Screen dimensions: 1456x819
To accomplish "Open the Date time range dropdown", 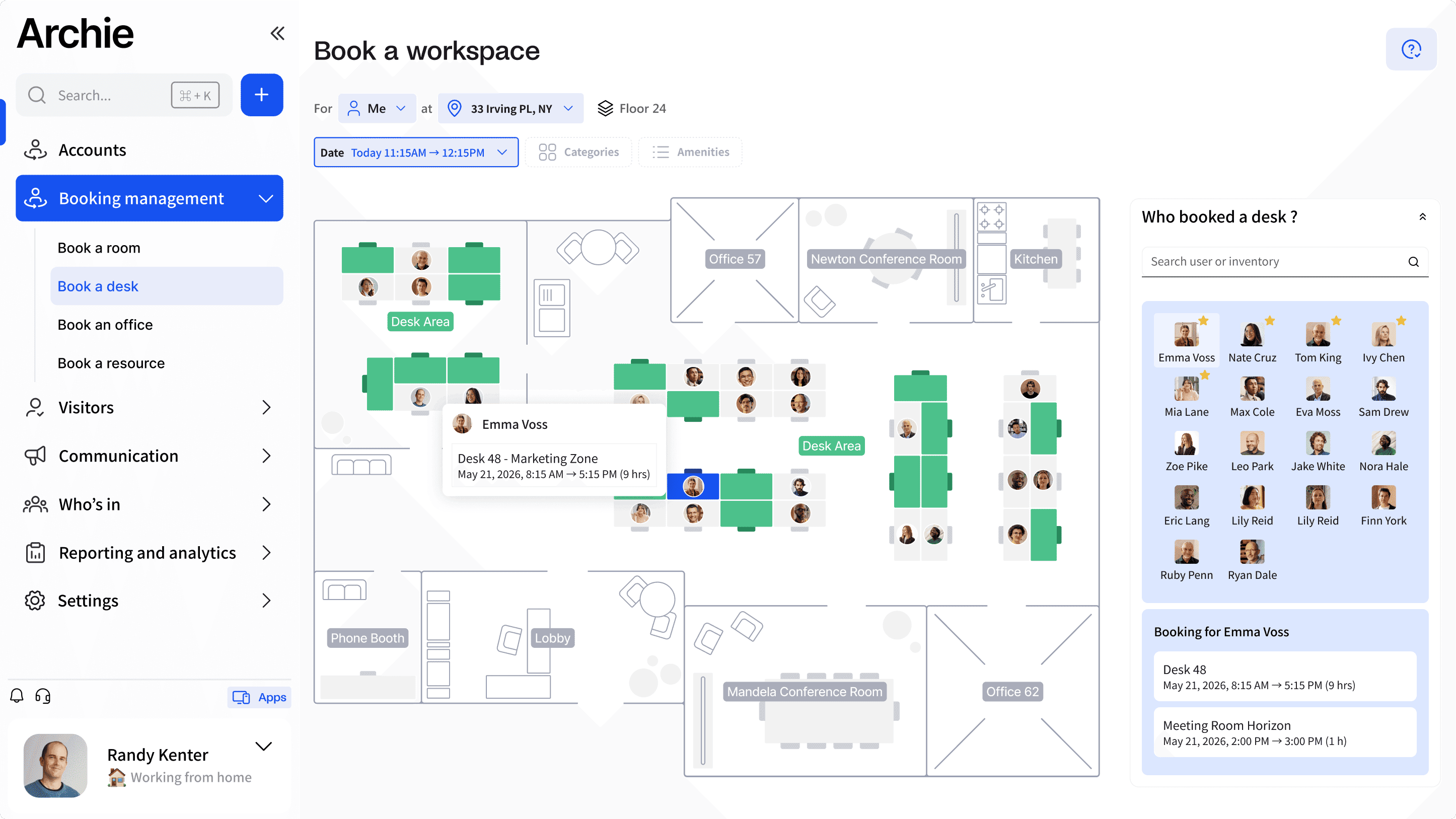I will tap(416, 153).
